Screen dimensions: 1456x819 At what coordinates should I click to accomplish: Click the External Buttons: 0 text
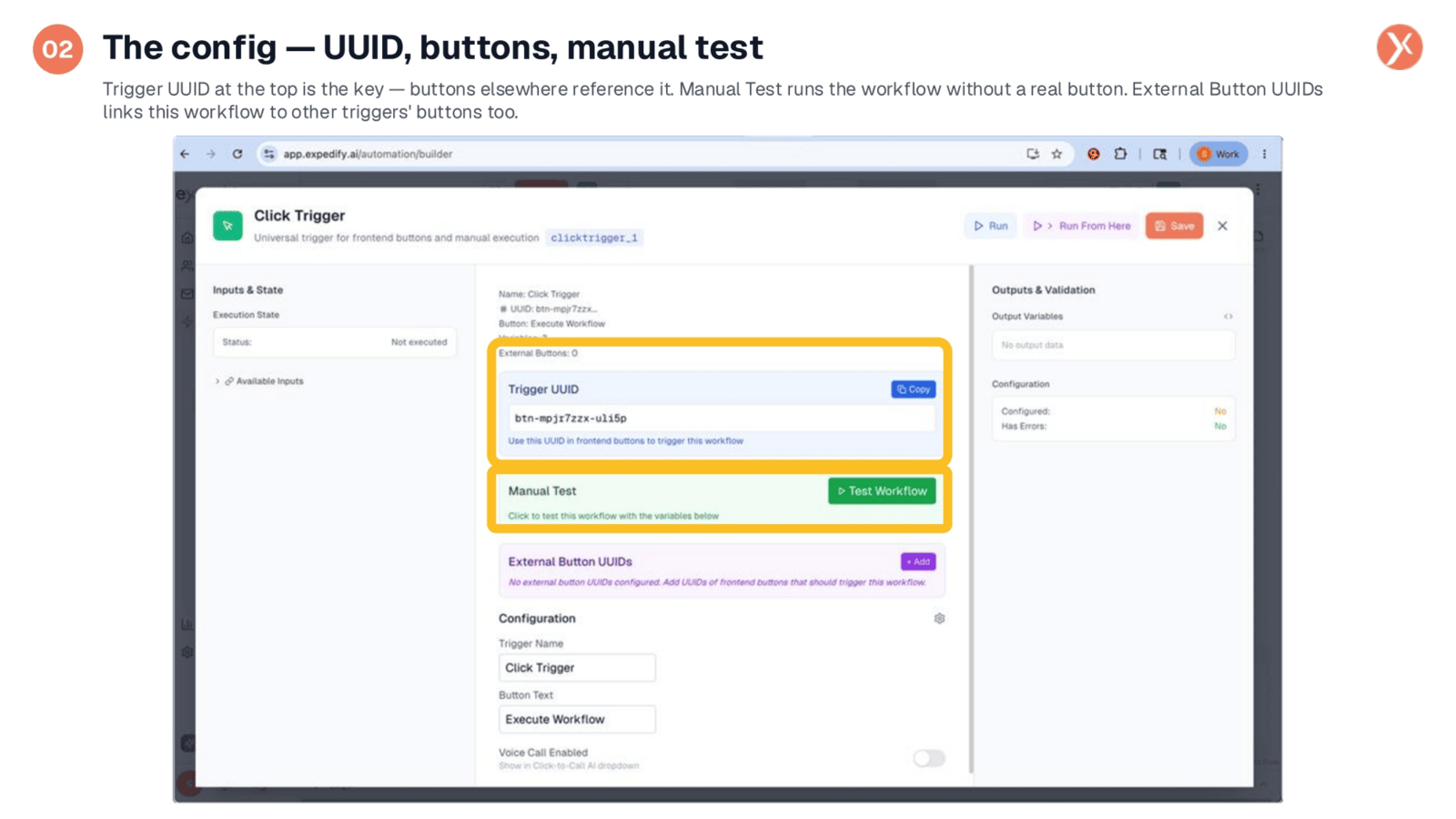pos(538,353)
